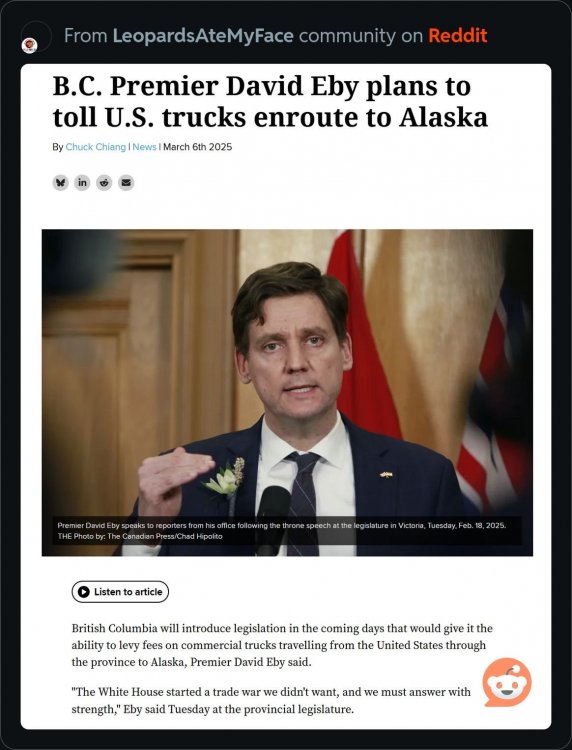
Task: Open the LeopardsAteMyFace community avatar
Action: [x=30, y=45]
